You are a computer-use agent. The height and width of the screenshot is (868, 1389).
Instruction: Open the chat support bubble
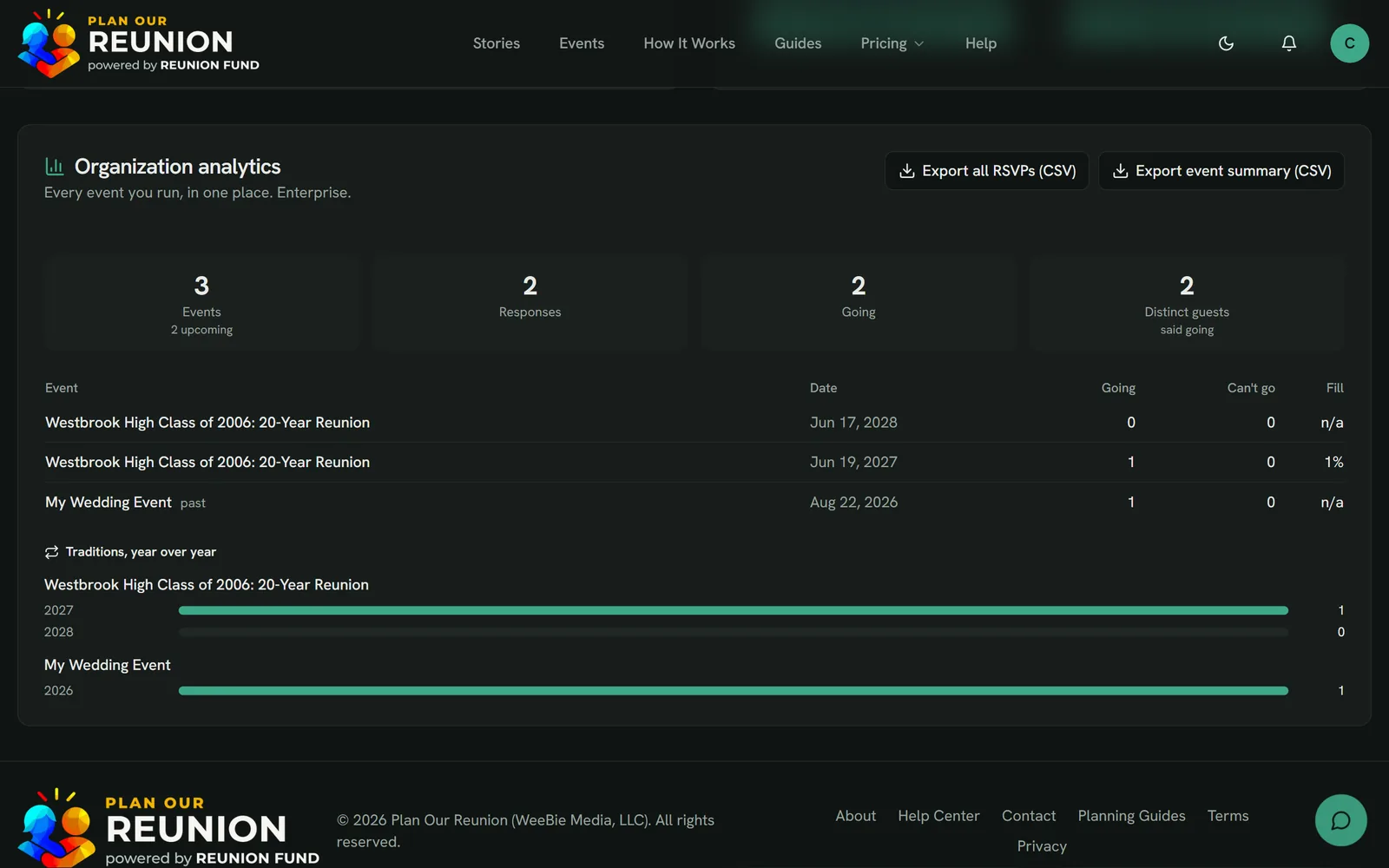1341,820
